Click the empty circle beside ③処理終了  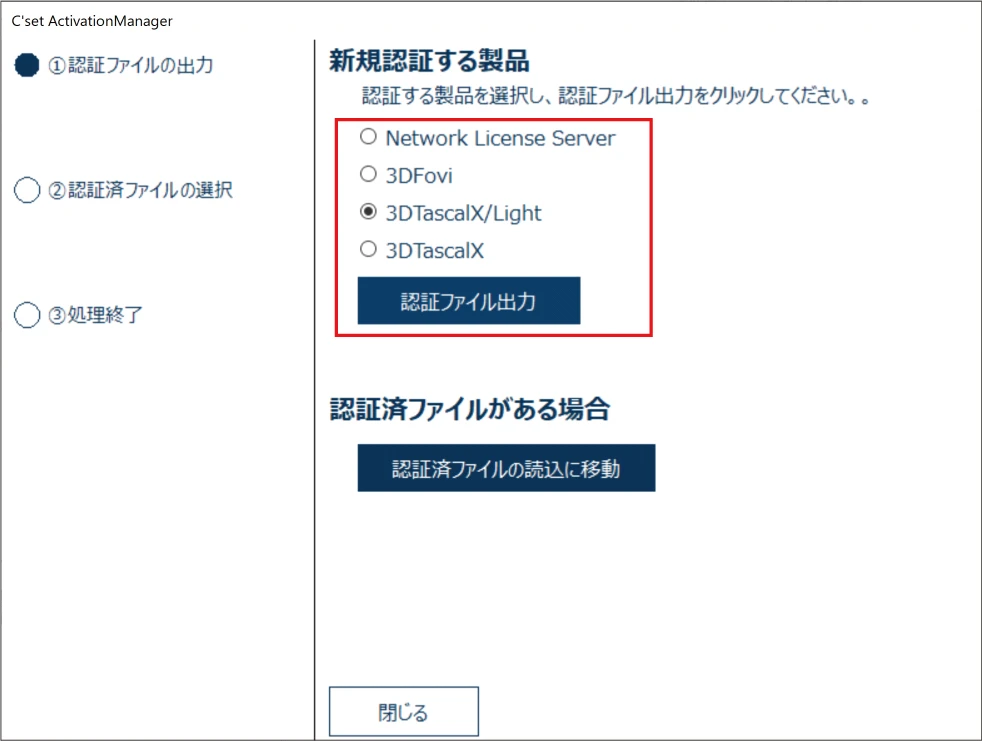27,315
